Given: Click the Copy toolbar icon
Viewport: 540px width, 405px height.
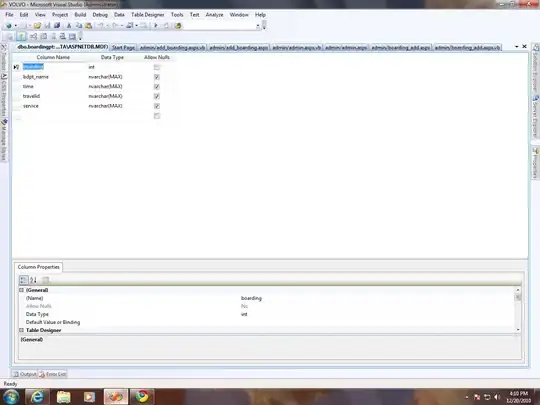Looking at the screenshot, I should click(79, 25).
